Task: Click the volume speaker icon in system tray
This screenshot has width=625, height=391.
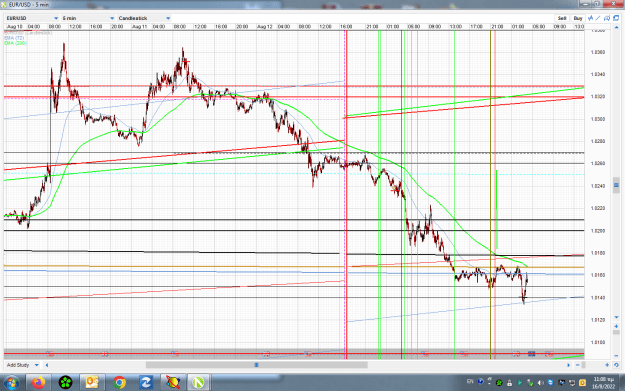Action: point(540,383)
